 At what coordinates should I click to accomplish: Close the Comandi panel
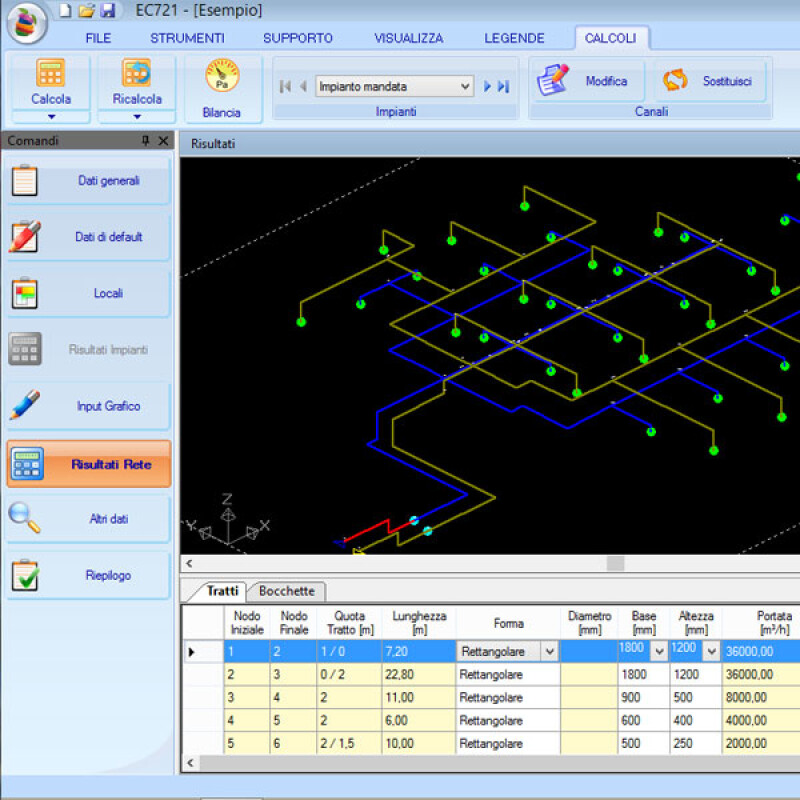point(163,141)
